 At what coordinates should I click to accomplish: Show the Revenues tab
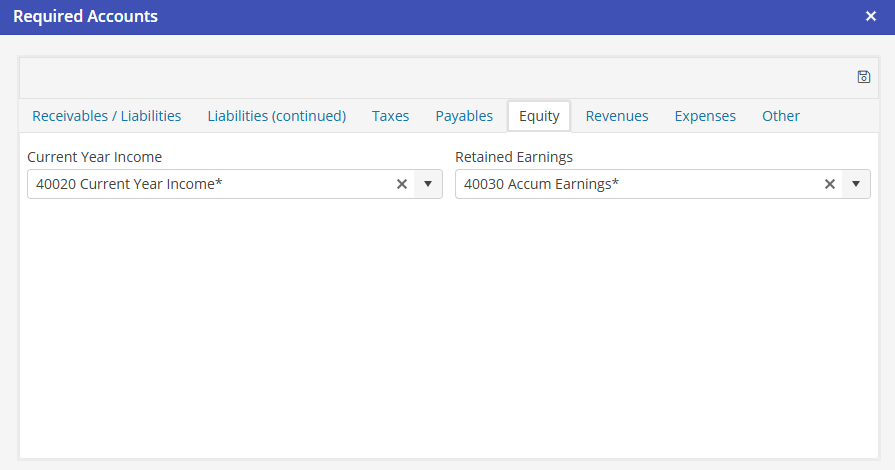tap(617, 116)
